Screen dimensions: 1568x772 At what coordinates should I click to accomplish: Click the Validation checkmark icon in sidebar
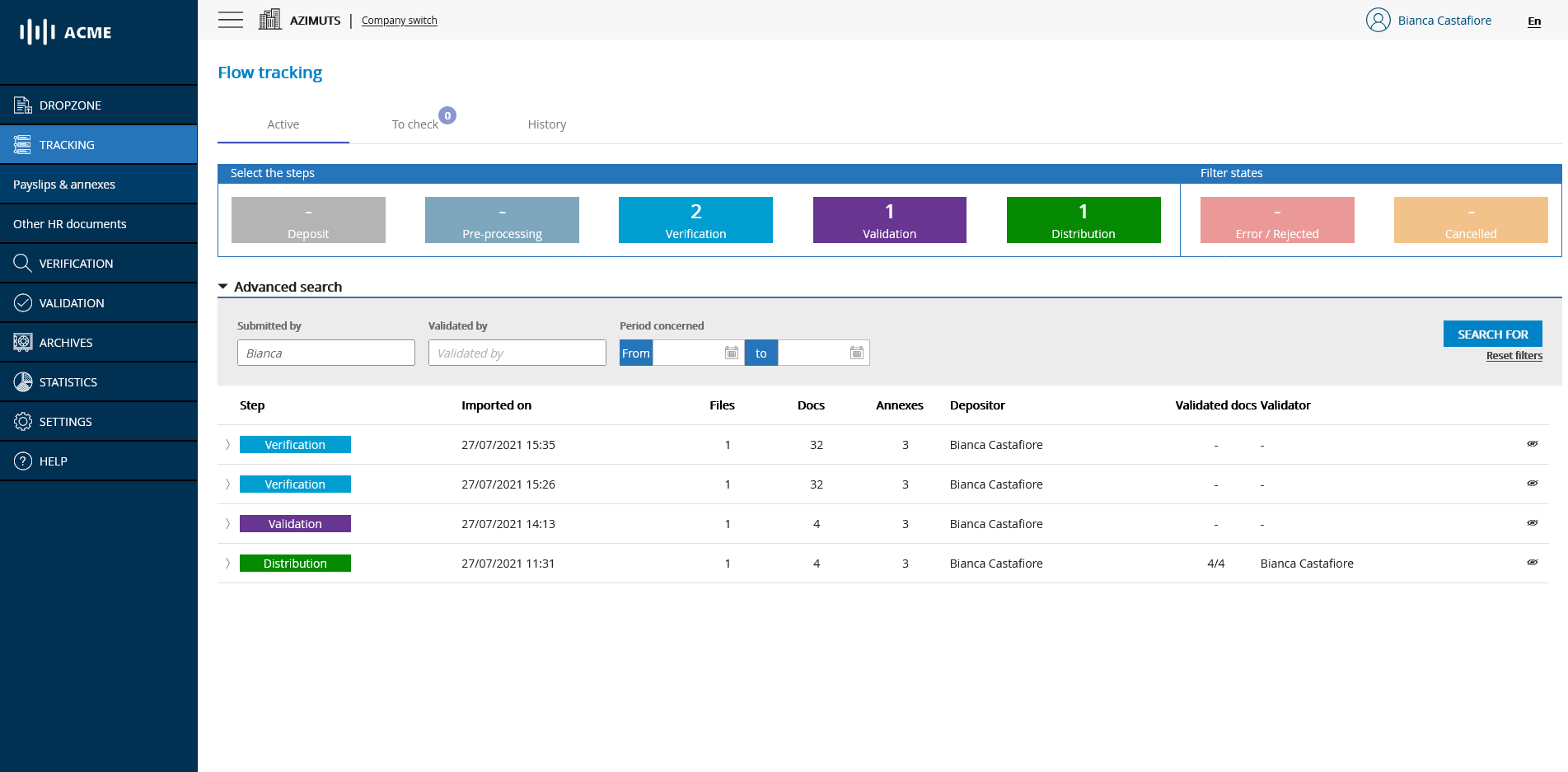tap(22, 302)
